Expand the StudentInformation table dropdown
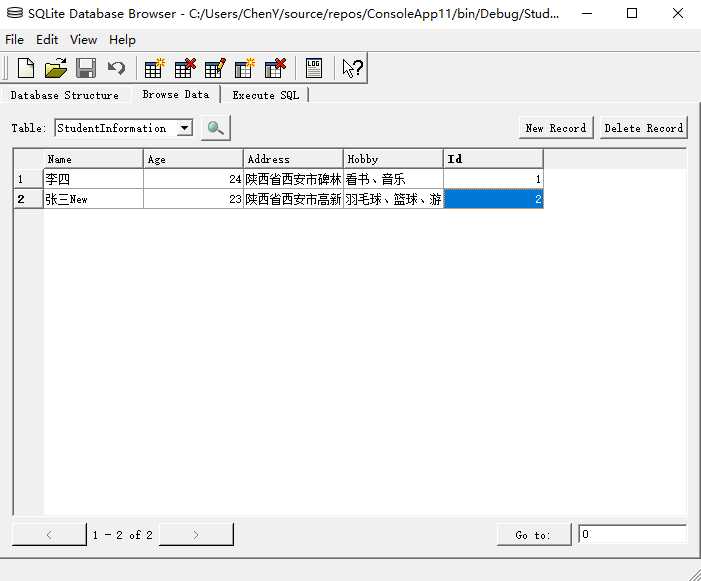 pyautogui.click(x=184, y=128)
